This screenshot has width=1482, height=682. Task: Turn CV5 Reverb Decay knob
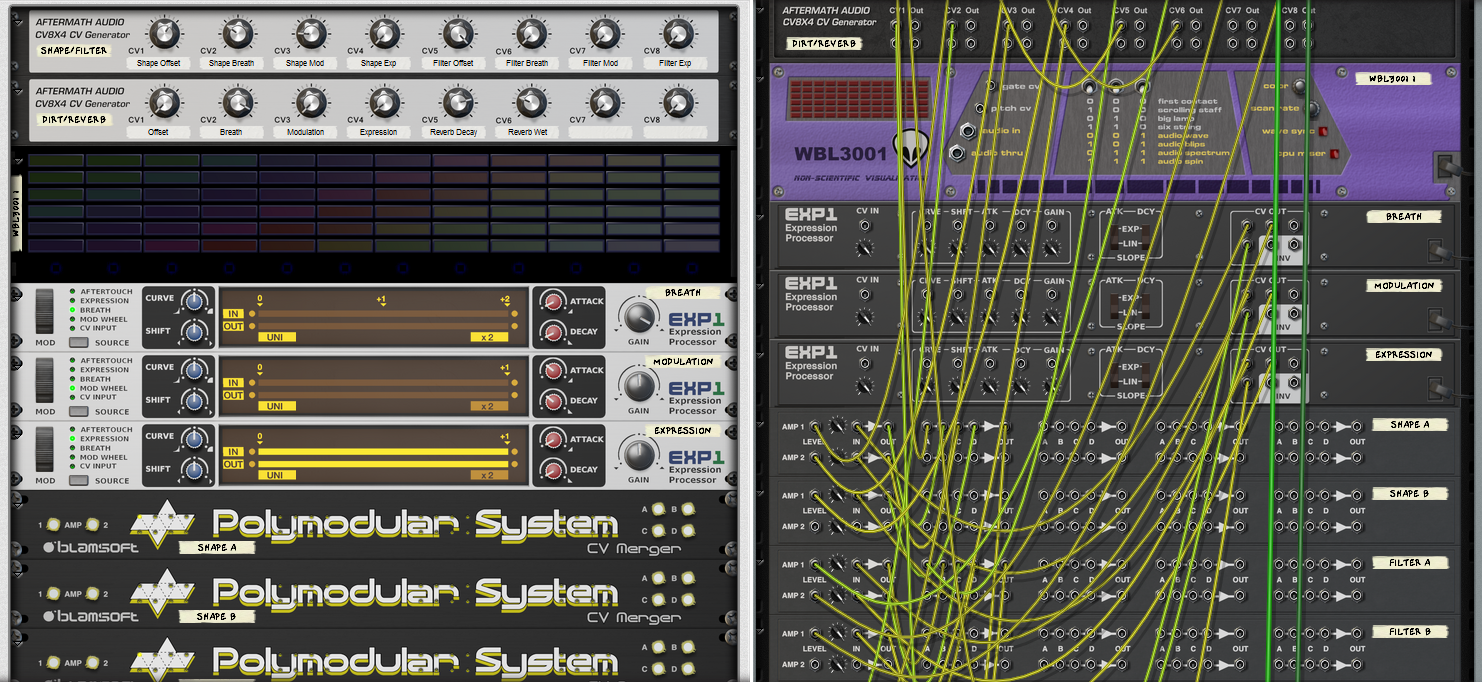457,102
